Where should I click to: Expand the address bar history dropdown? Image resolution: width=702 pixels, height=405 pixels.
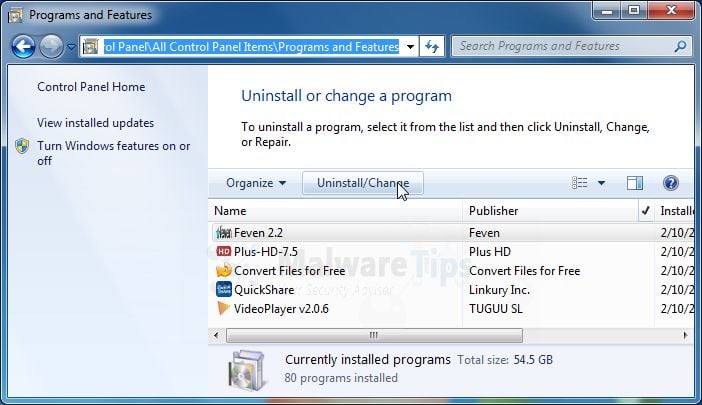410,47
